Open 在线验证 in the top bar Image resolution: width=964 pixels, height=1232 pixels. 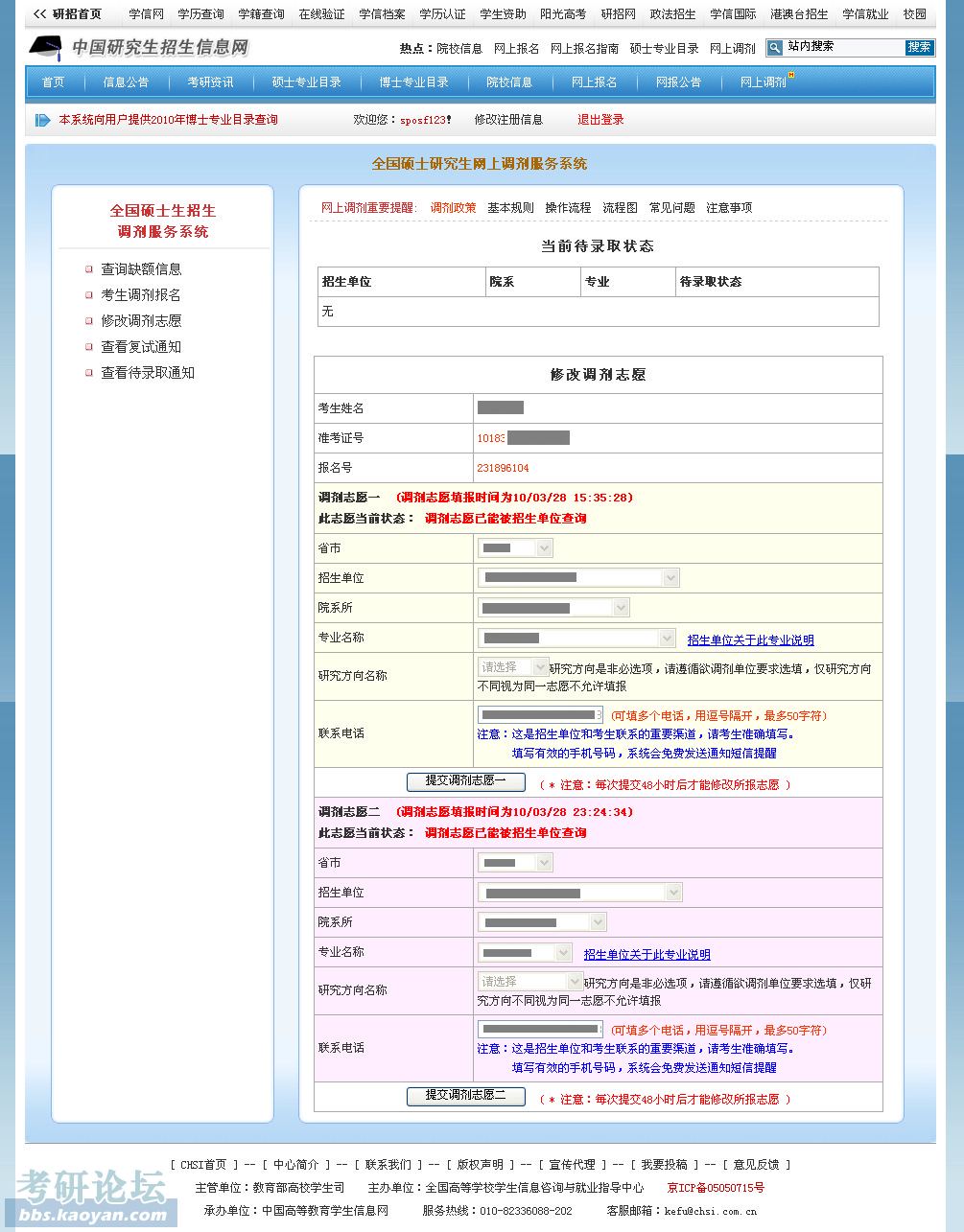point(321,14)
